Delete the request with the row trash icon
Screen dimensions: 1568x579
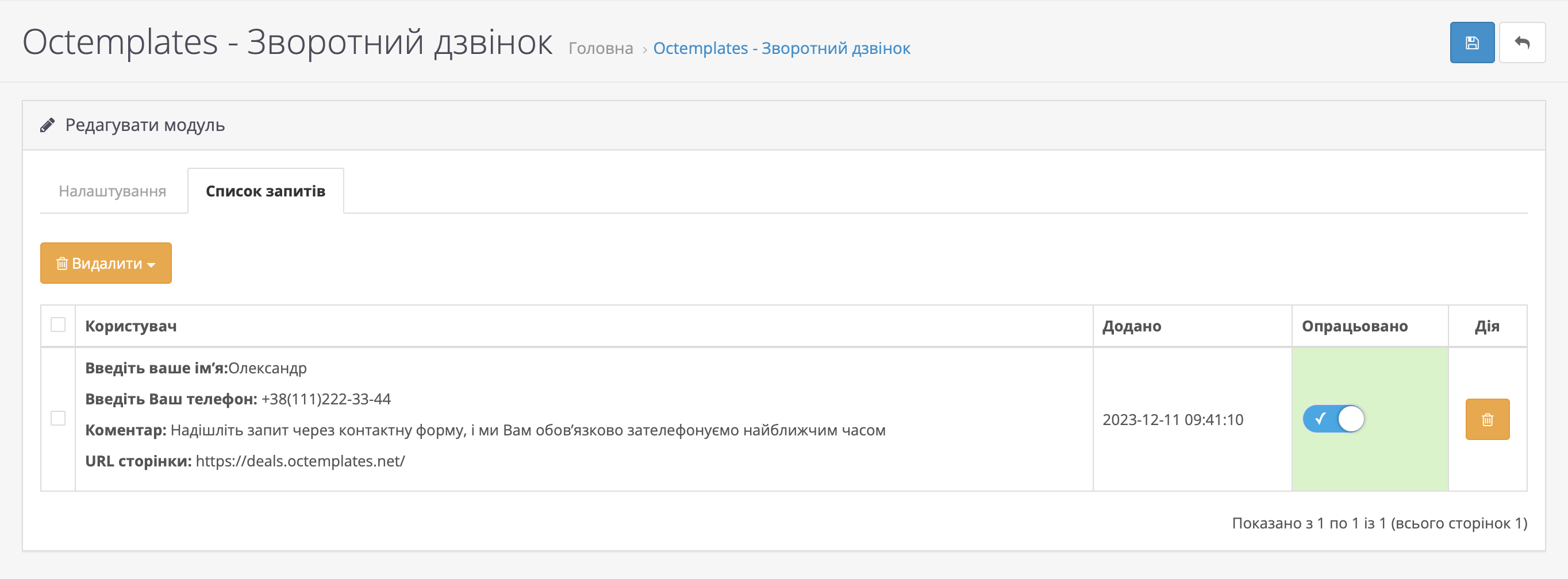1486,420
